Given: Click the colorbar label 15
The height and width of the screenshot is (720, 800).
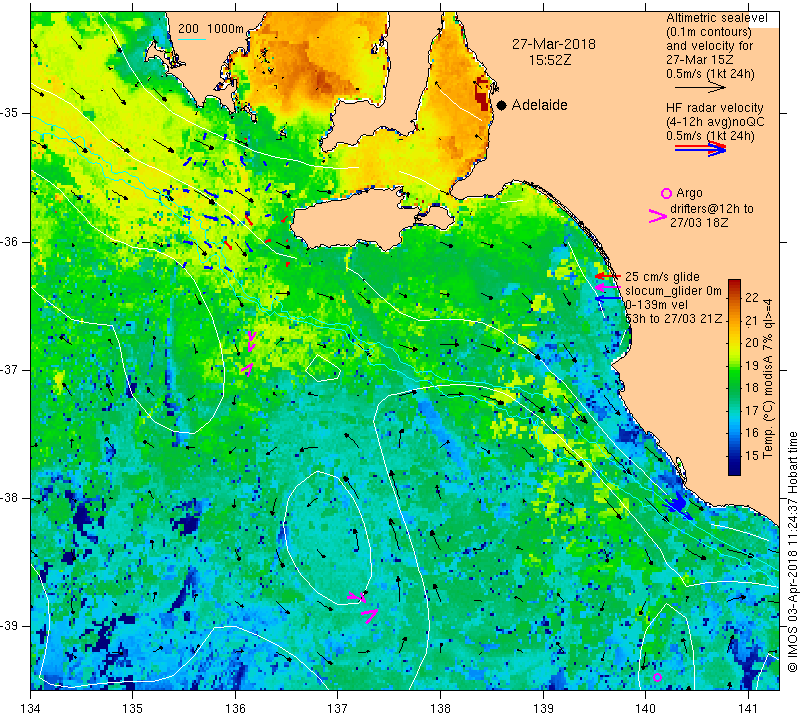Looking at the screenshot, I should (x=752, y=455).
